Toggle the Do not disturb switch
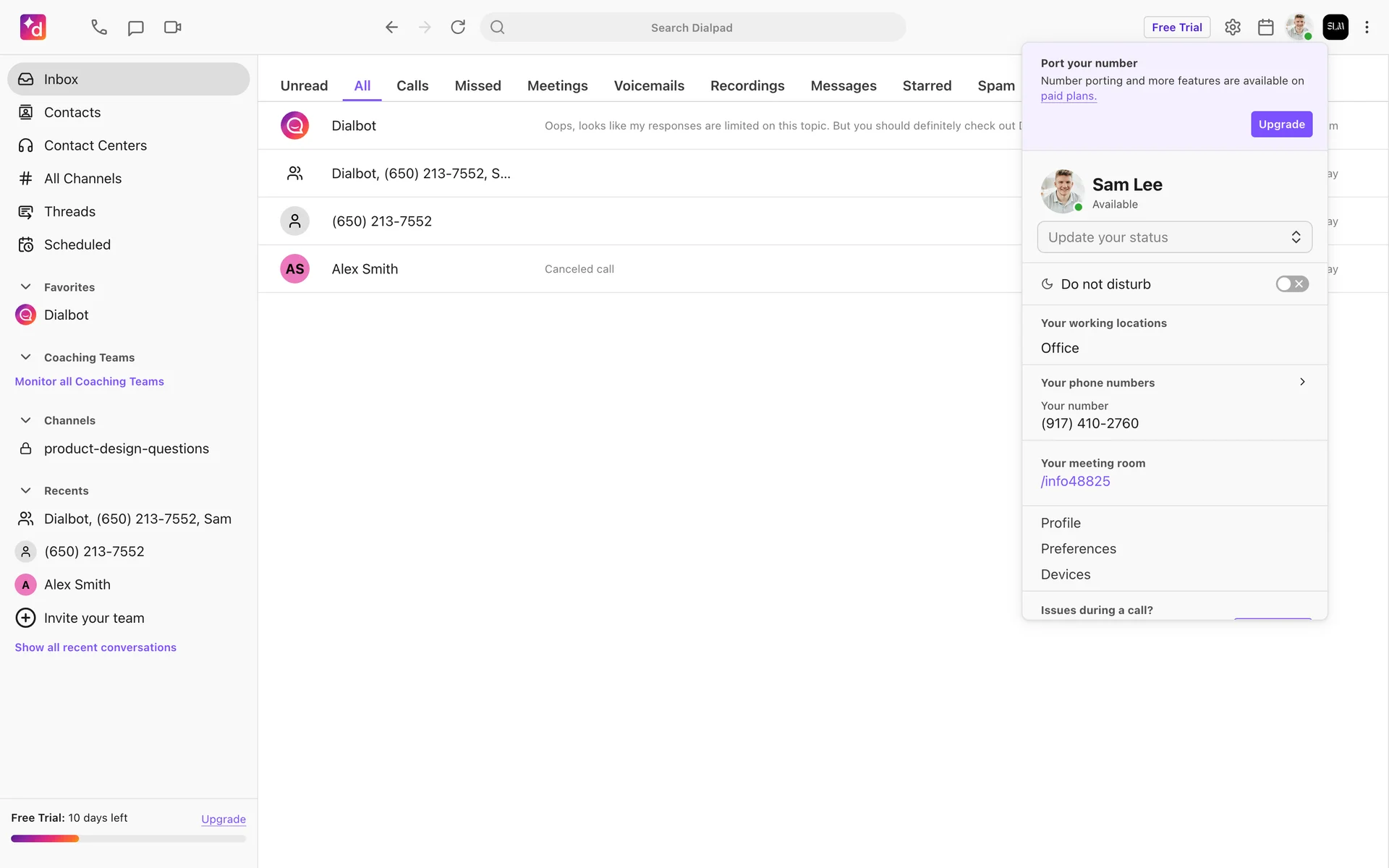This screenshot has height=868, width=1389. [1291, 284]
